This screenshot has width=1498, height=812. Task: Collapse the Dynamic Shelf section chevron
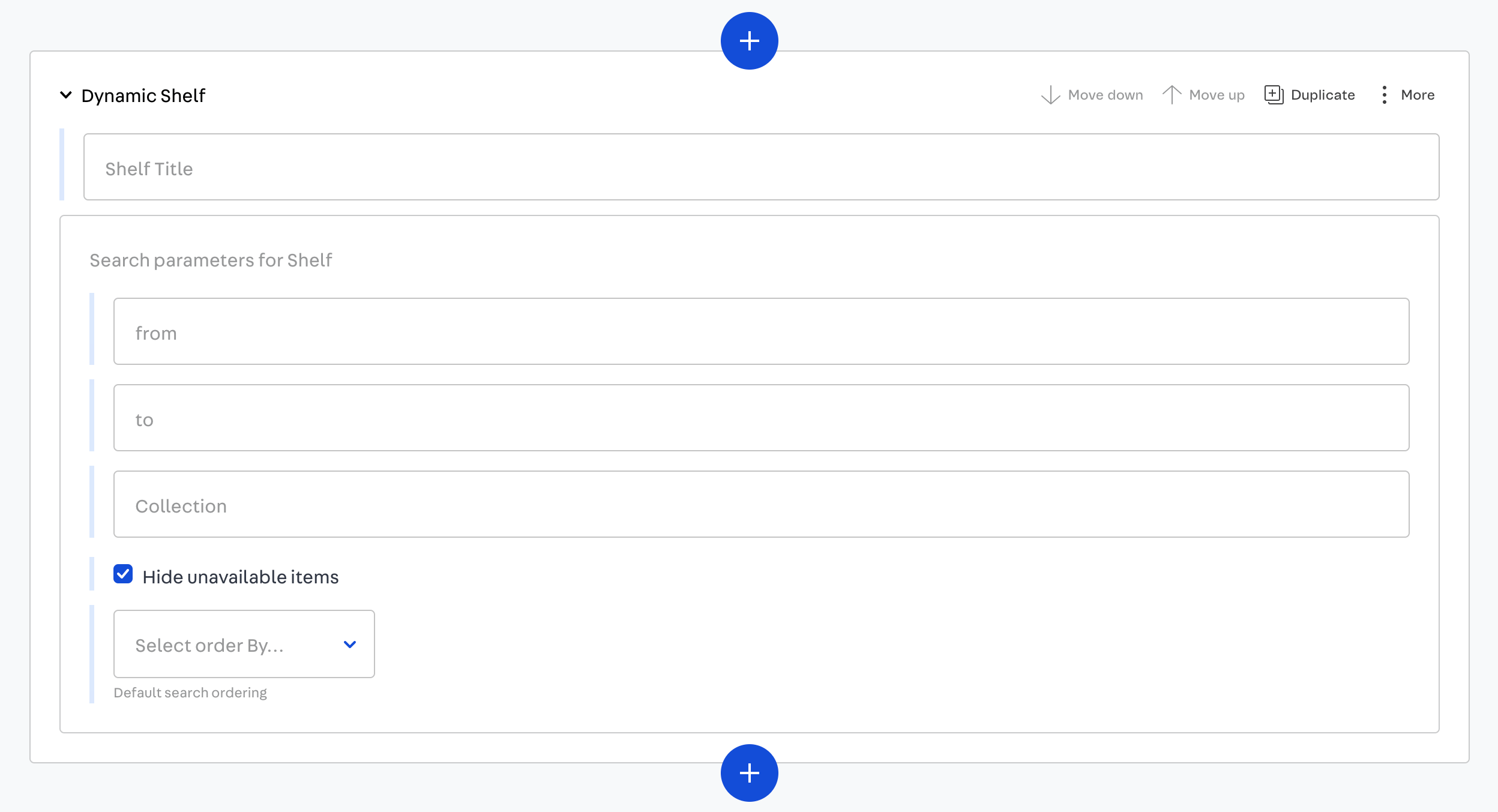click(66, 95)
